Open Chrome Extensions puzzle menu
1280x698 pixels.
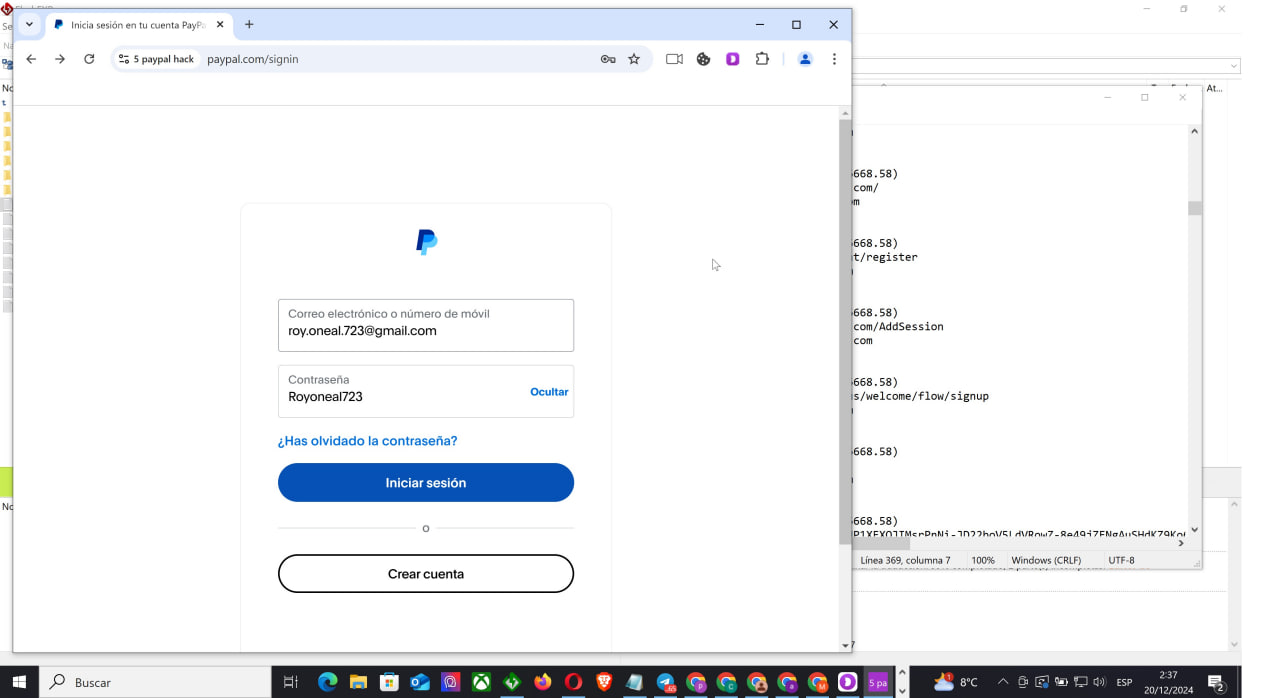(762, 59)
